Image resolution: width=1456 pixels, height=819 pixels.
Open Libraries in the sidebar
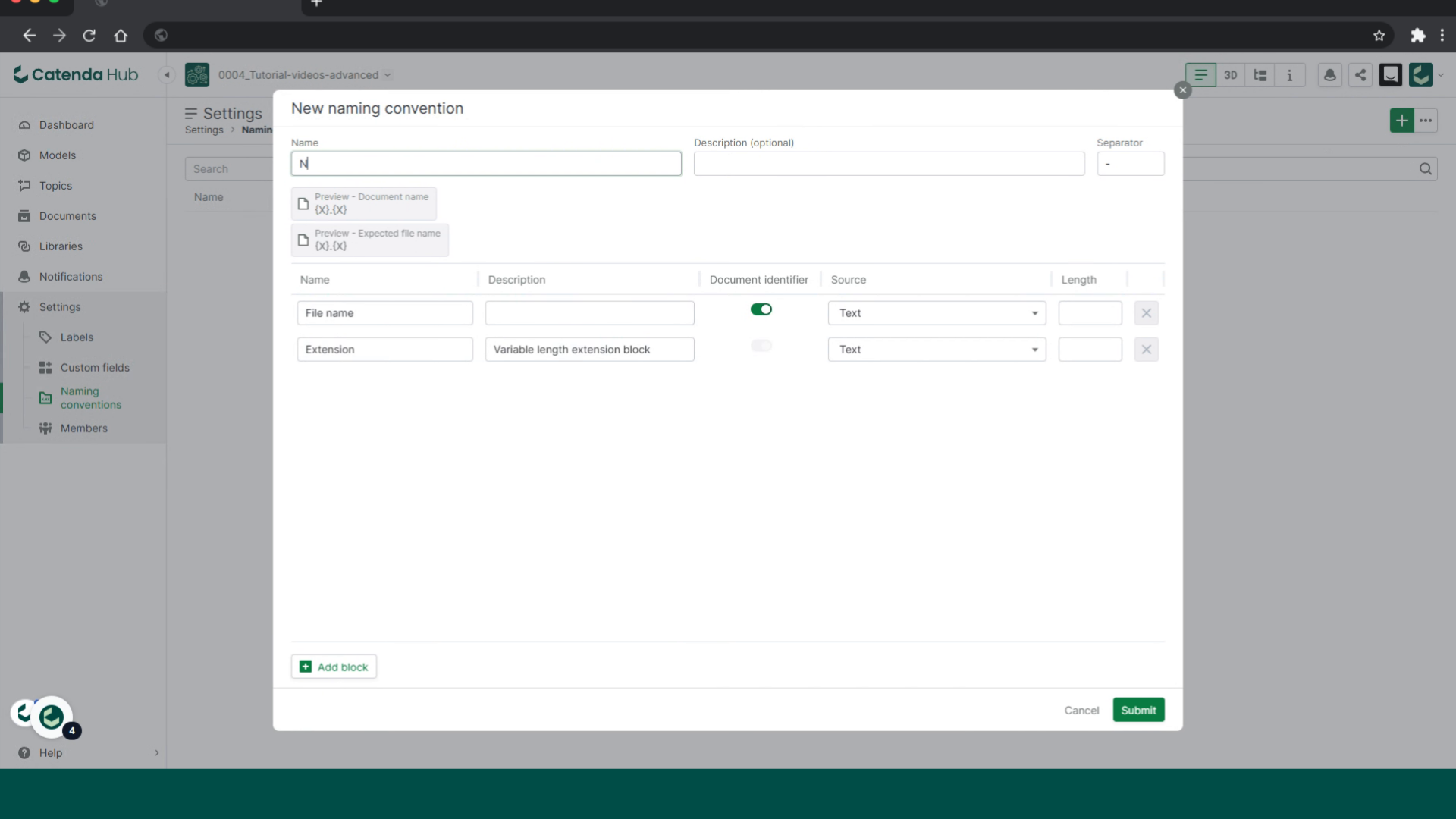coord(61,246)
